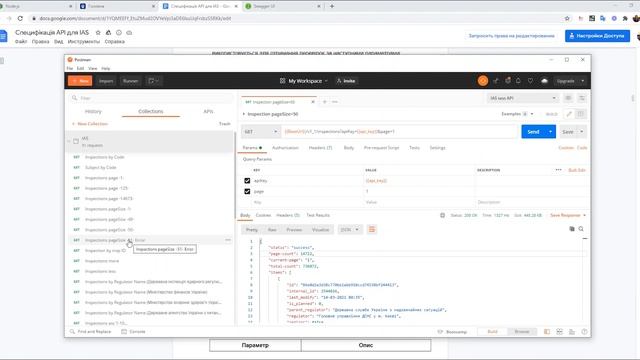640x360 pixels.
Task: Open the three-dot menu on pageSize Error request
Action: click(228, 240)
